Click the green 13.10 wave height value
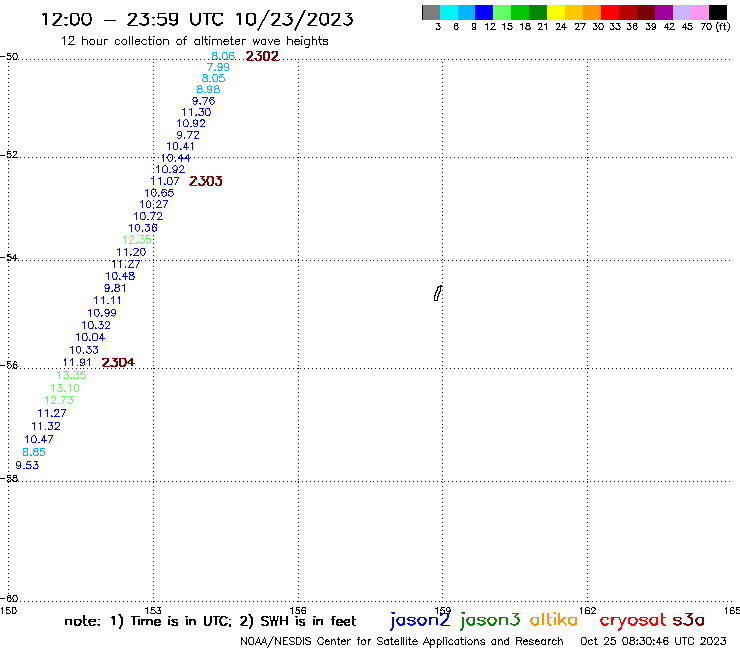This screenshot has height=650, width=740. tap(65, 388)
